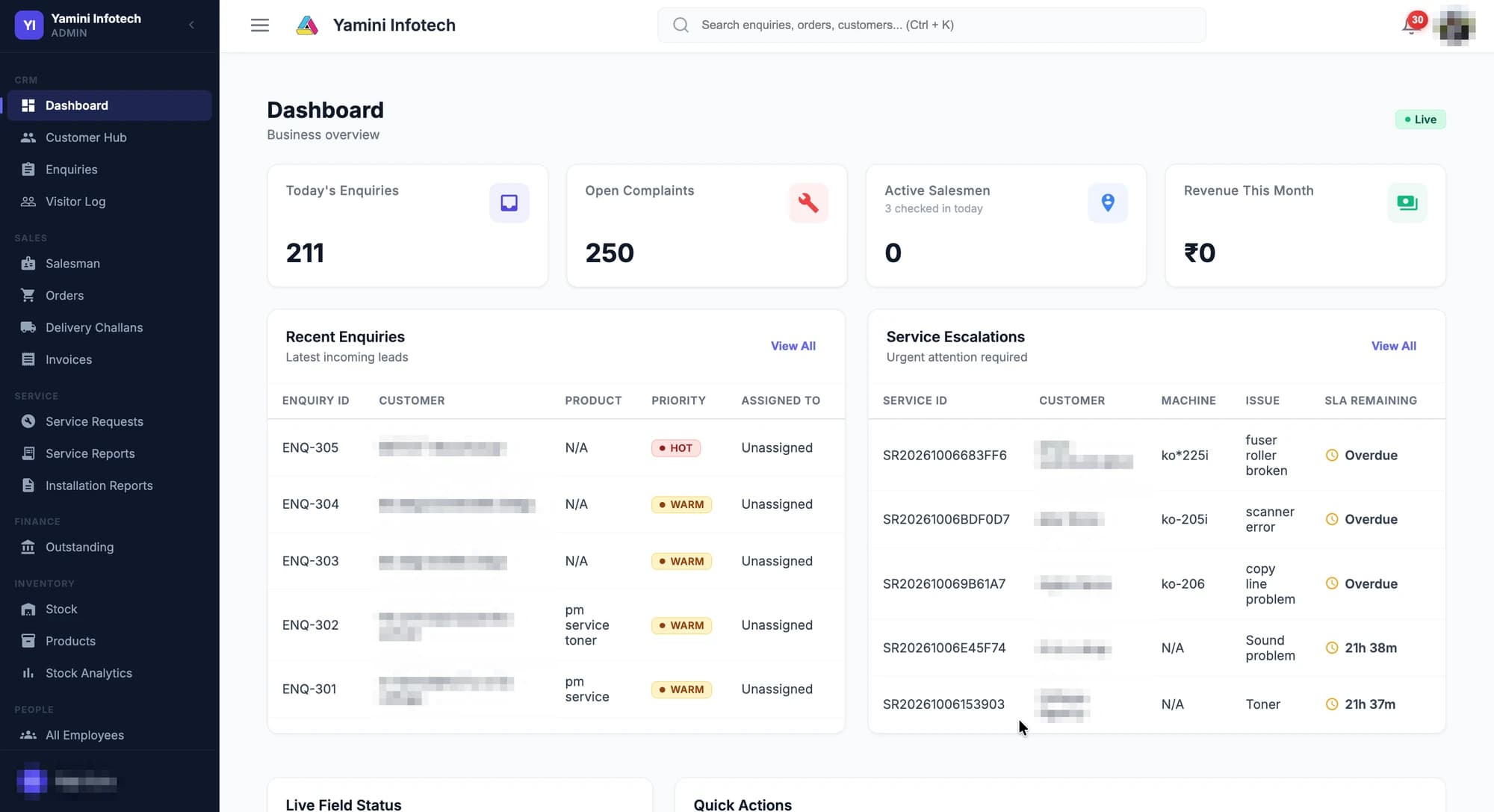Click the Invoices icon in sidebar
1494x812 pixels.
(x=28, y=359)
